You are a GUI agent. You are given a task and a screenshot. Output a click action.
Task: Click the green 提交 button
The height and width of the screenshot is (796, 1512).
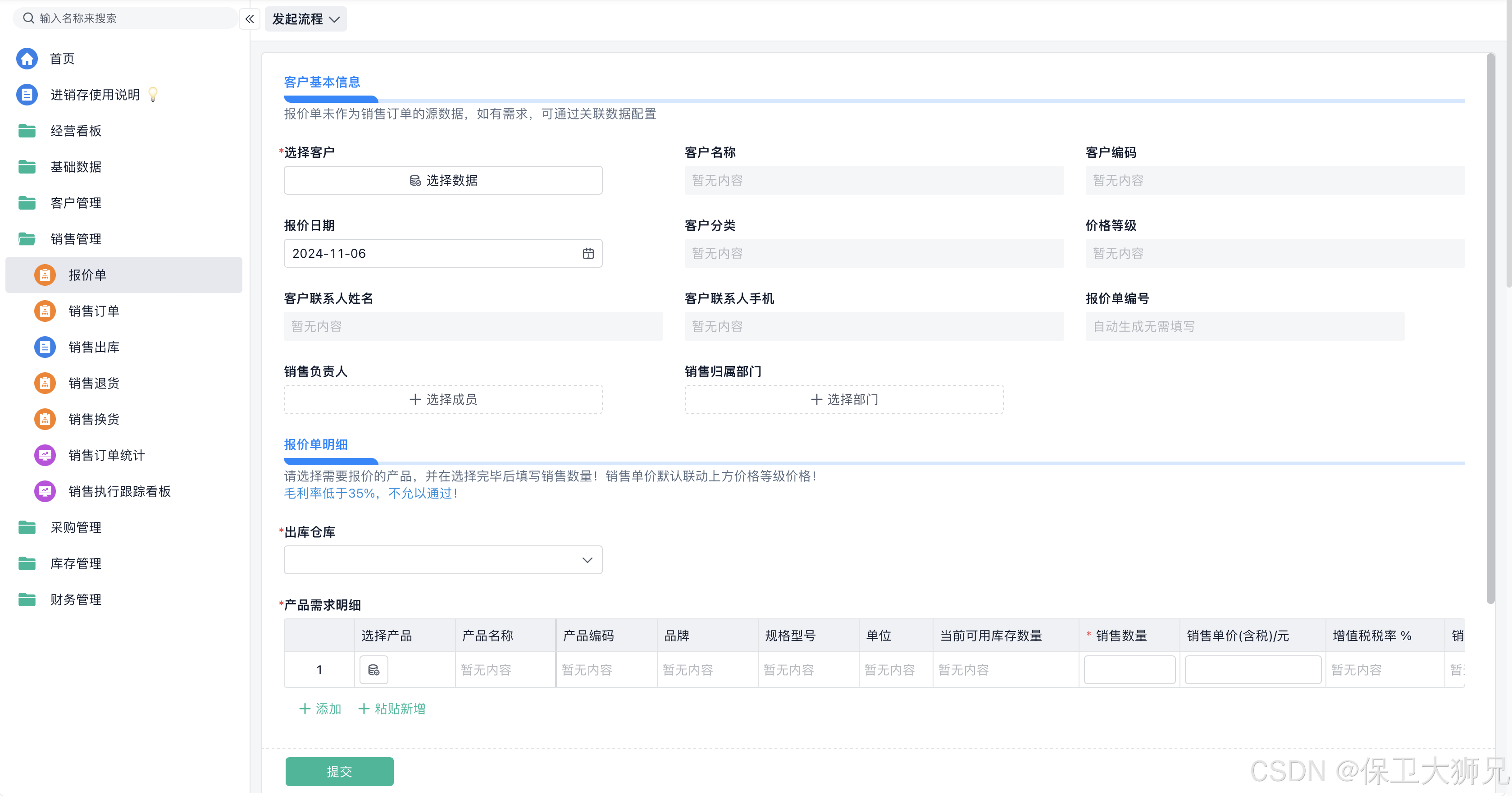339,771
